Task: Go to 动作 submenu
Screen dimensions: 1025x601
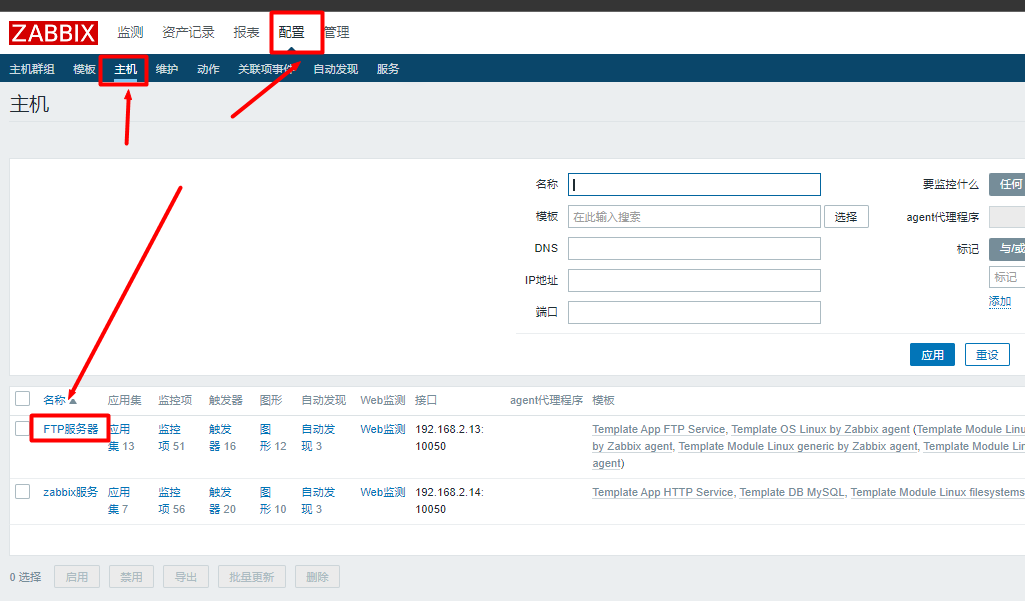Action: pos(208,69)
